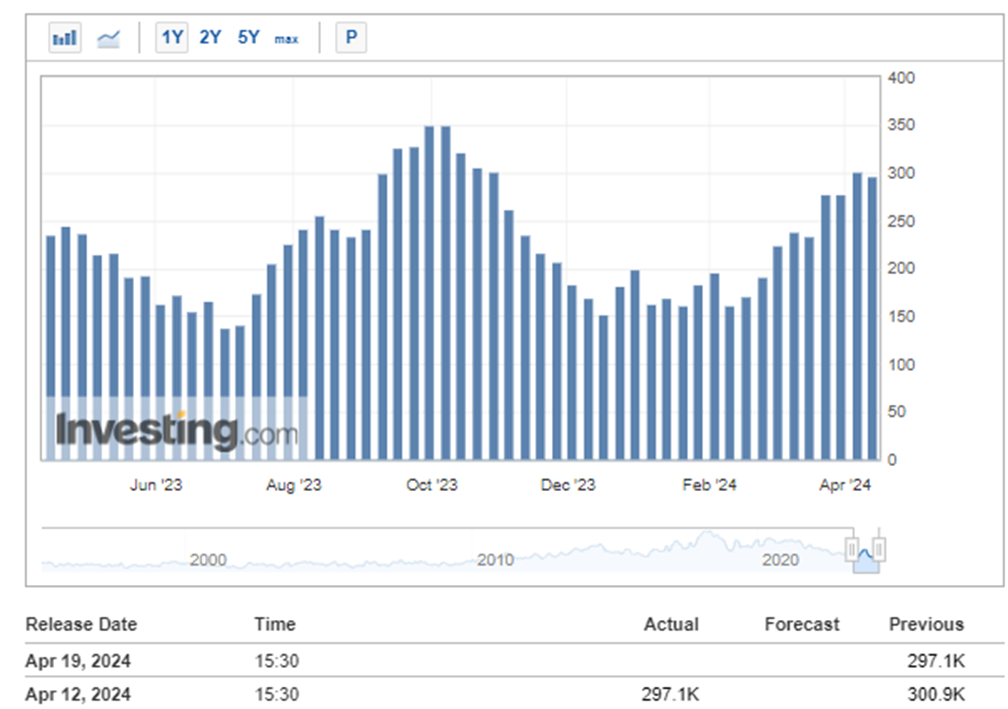Grab the left range slider handle

[x=852, y=550]
